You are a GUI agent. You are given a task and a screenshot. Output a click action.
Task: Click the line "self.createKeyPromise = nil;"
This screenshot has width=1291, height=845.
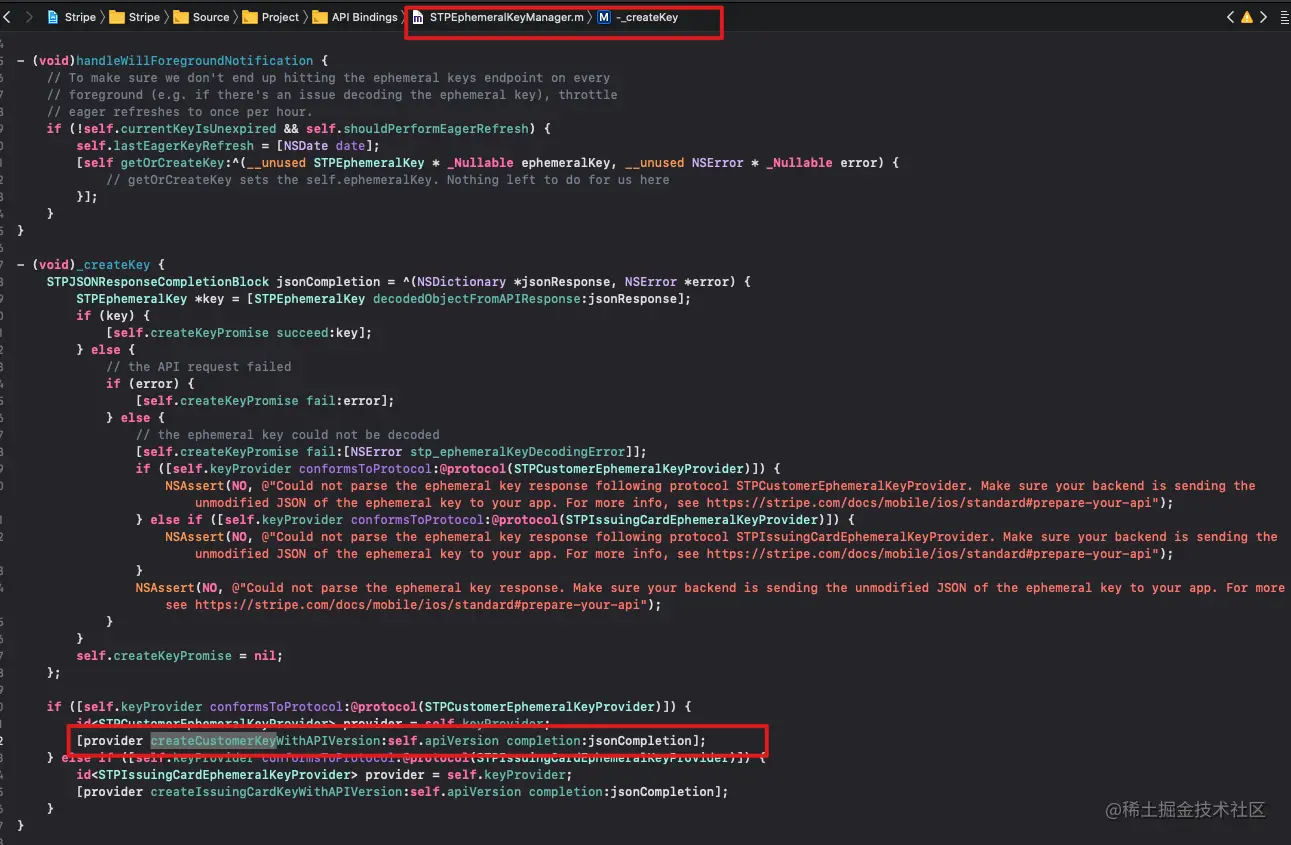[x=180, y=655]
